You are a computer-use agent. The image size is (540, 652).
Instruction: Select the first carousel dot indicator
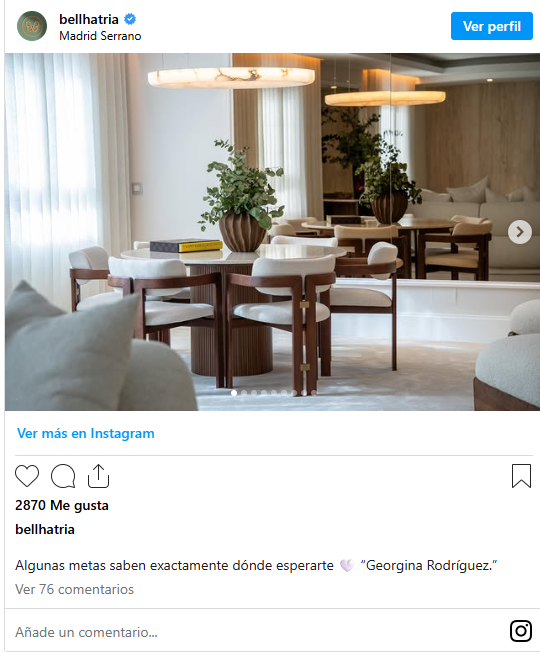(x=234, y=393)
